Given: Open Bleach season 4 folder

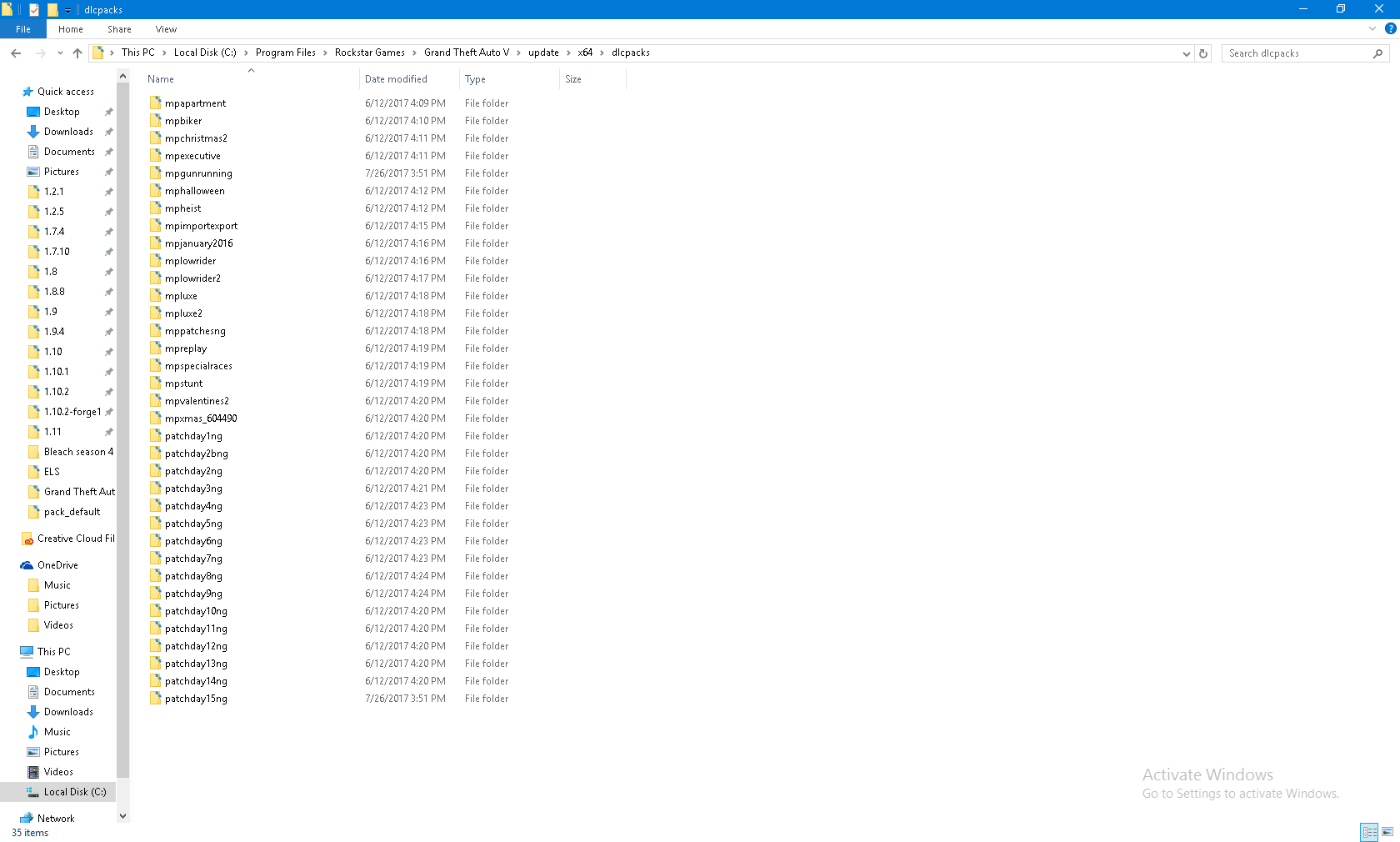Looking at the screenshot, I should (x=78, y=452).
